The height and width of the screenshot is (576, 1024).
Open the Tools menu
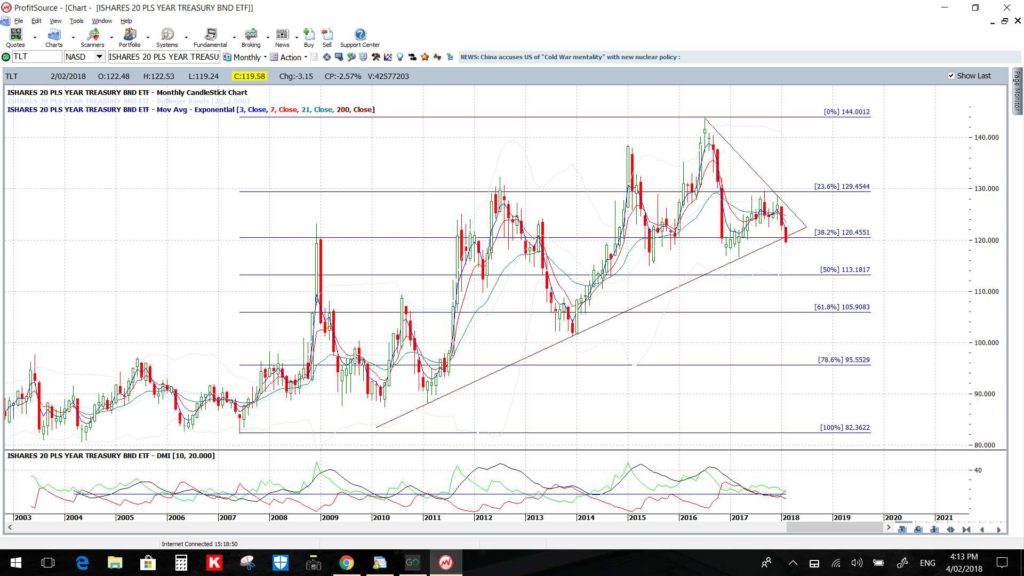click(76, 21)
